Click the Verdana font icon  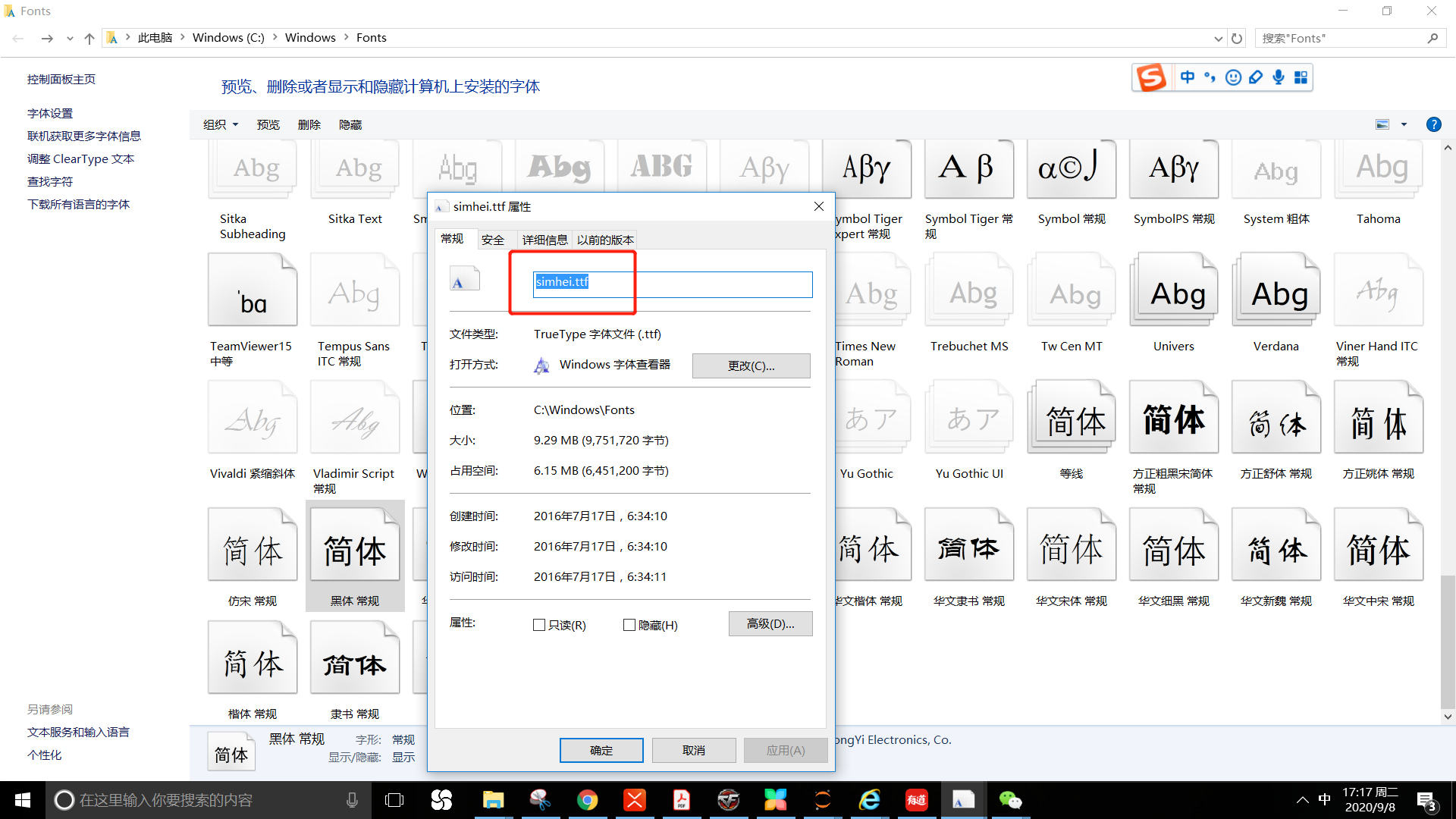[1276, 292]
